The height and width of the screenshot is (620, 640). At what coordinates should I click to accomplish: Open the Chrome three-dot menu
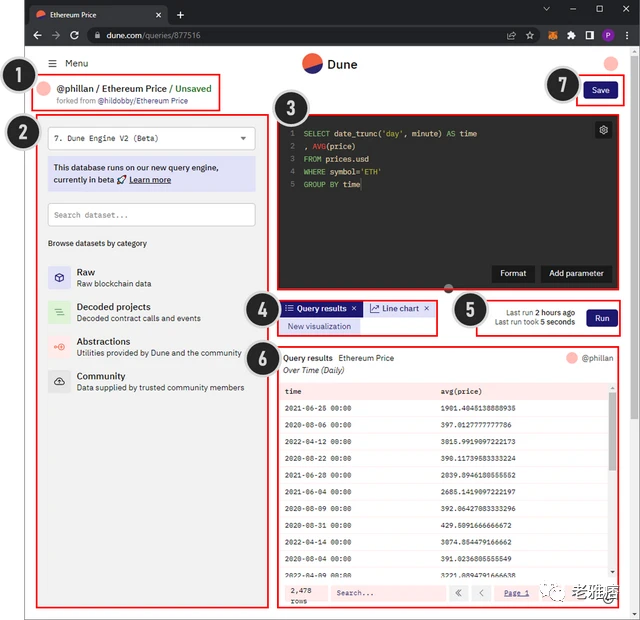click(x=627, y=36)
